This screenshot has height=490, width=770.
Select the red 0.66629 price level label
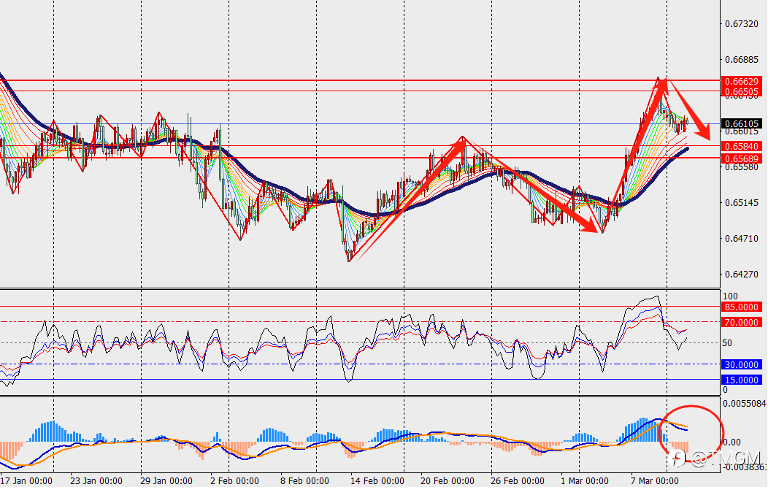742,82
